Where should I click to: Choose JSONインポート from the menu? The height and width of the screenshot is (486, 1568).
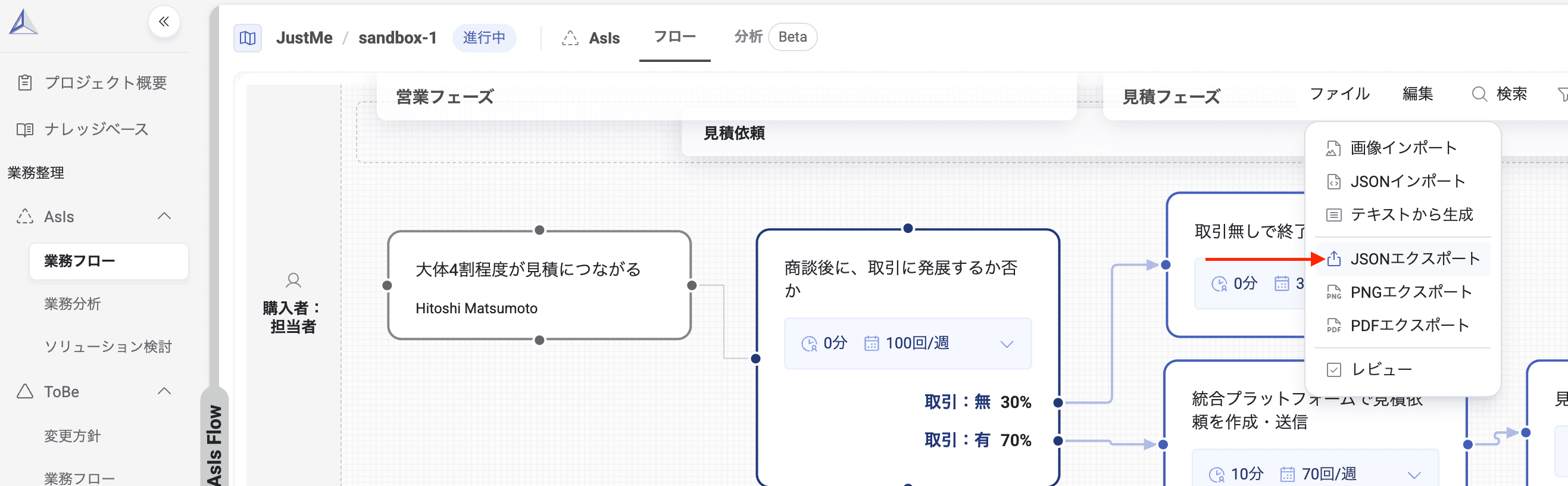1403,182
